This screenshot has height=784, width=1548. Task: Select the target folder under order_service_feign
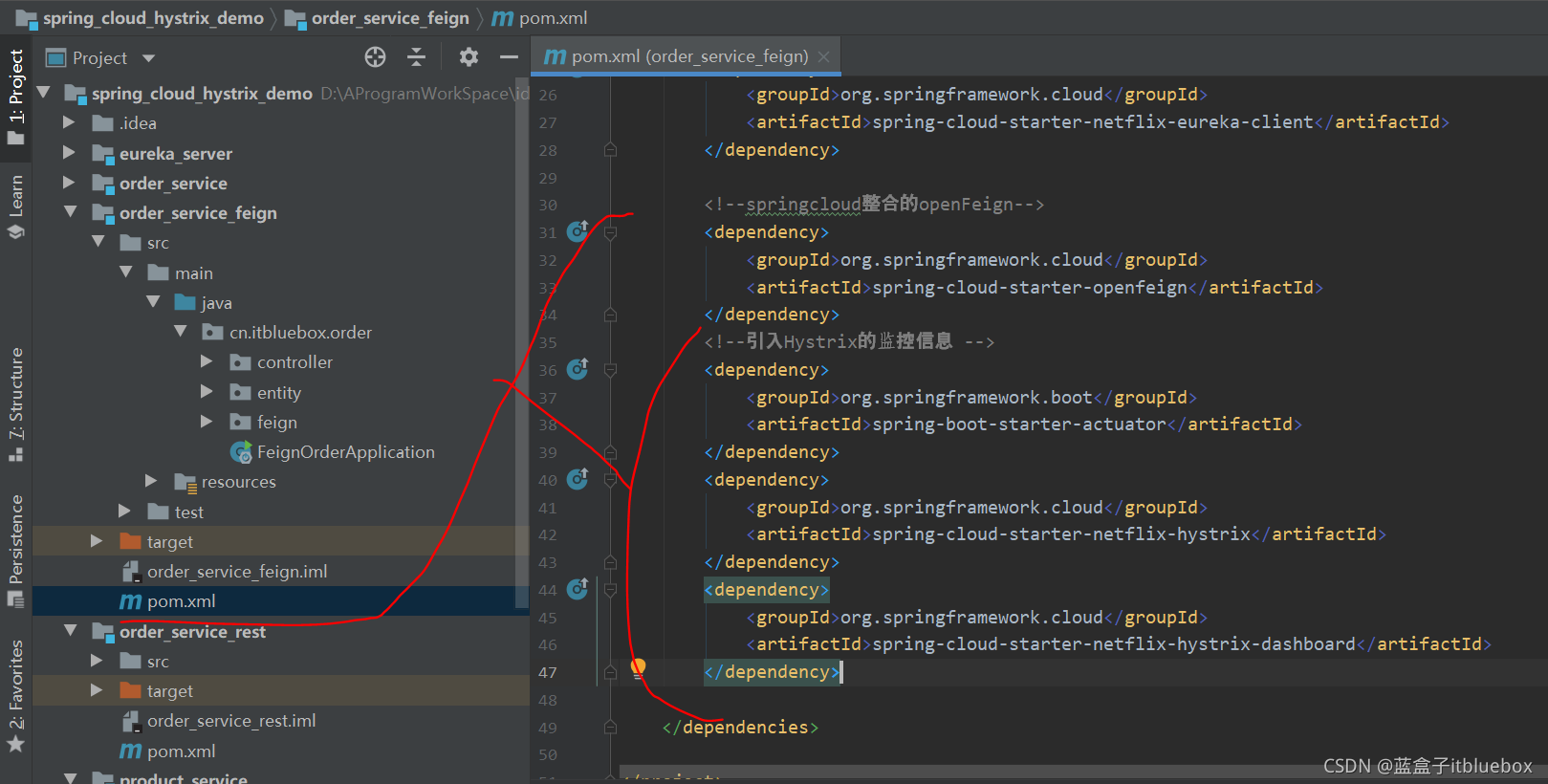(x=157, y=542)
